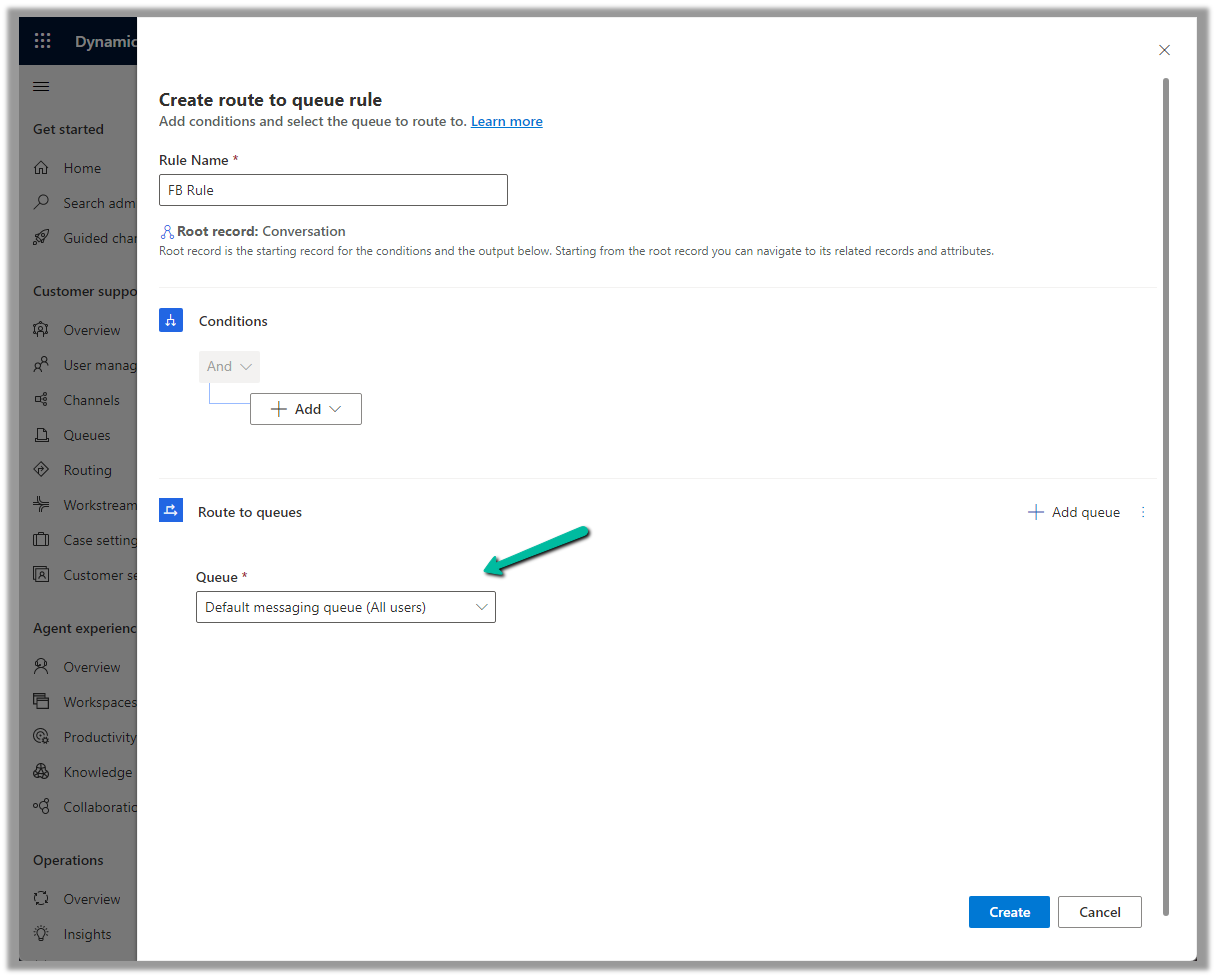This screenshot has width=1216, height=978.
Task: Expand the And operator dropdown
Action: tap(229, 367)
